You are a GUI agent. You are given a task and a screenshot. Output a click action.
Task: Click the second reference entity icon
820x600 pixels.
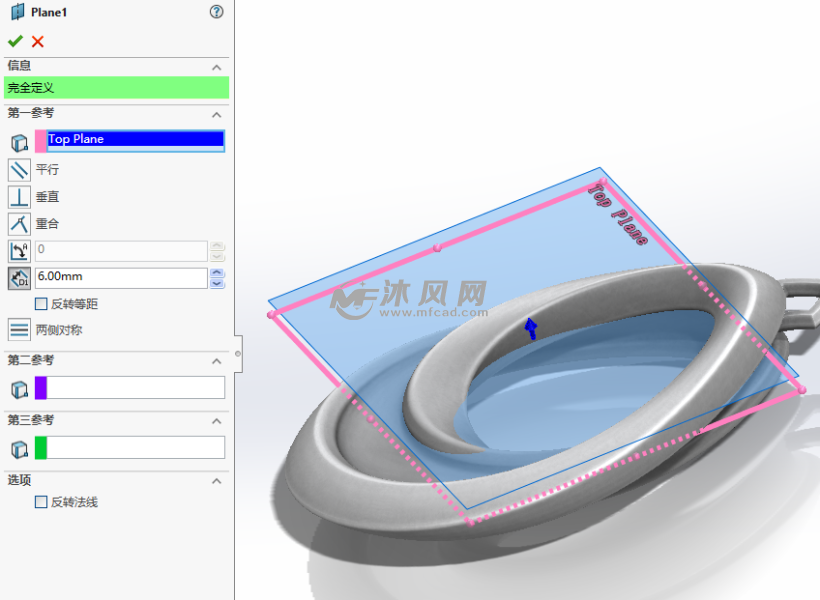click(x=19, y=389)
